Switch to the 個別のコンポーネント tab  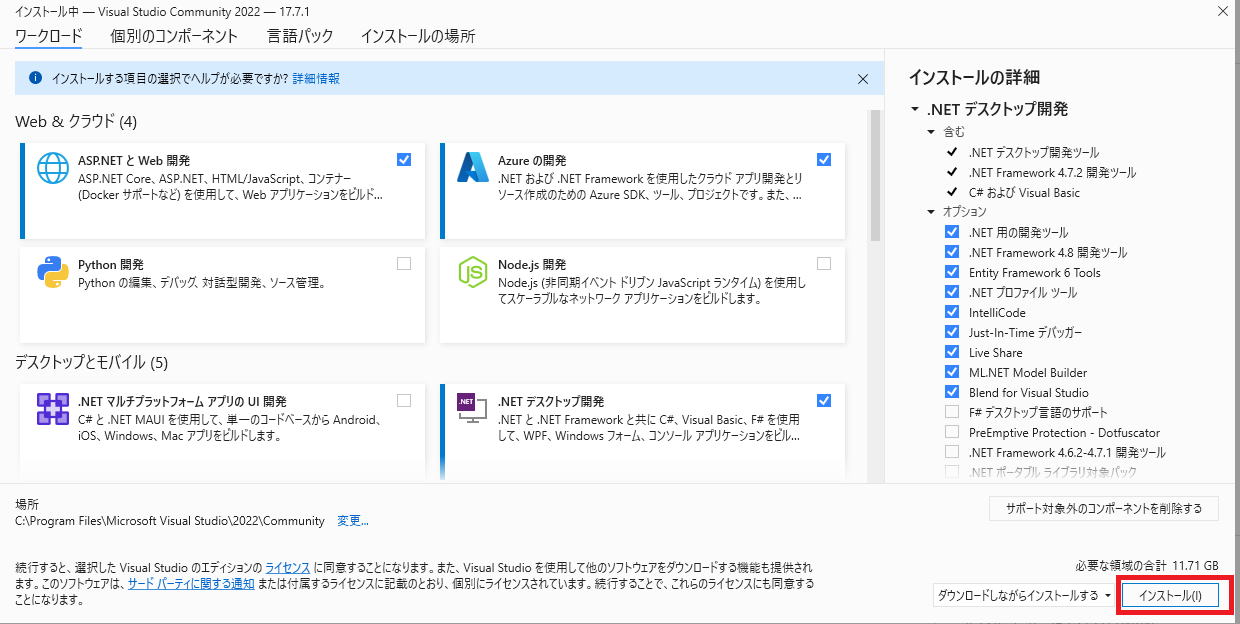pos(174,36)
